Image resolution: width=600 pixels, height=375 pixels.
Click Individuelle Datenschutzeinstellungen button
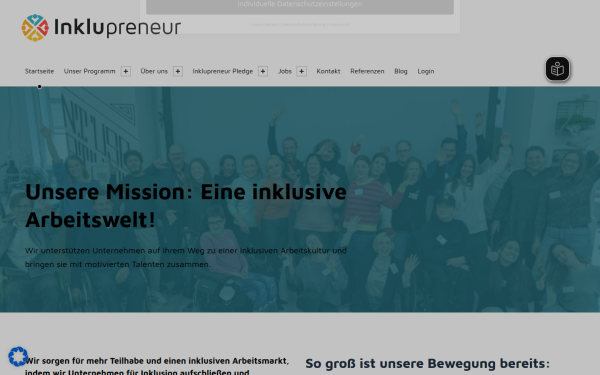[x=300, y=6]
